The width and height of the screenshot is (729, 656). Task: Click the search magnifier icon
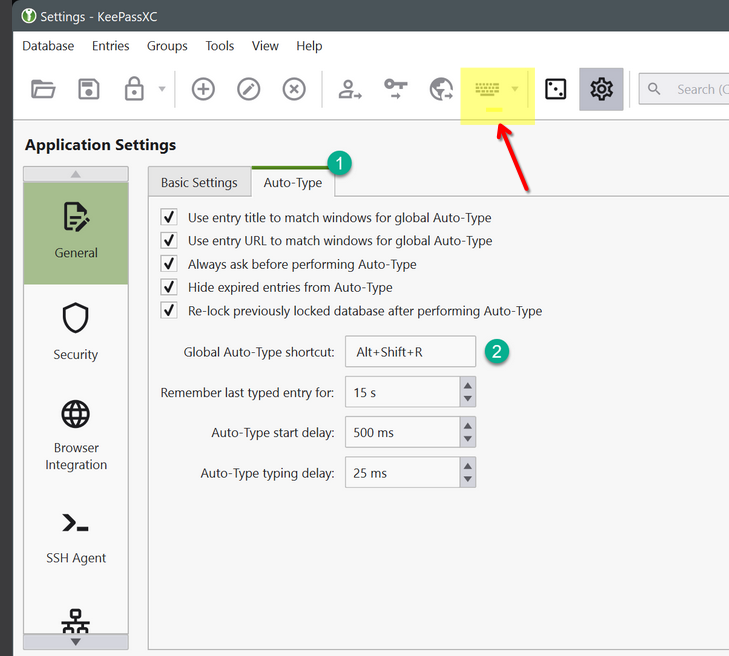(x=654, y=89)
